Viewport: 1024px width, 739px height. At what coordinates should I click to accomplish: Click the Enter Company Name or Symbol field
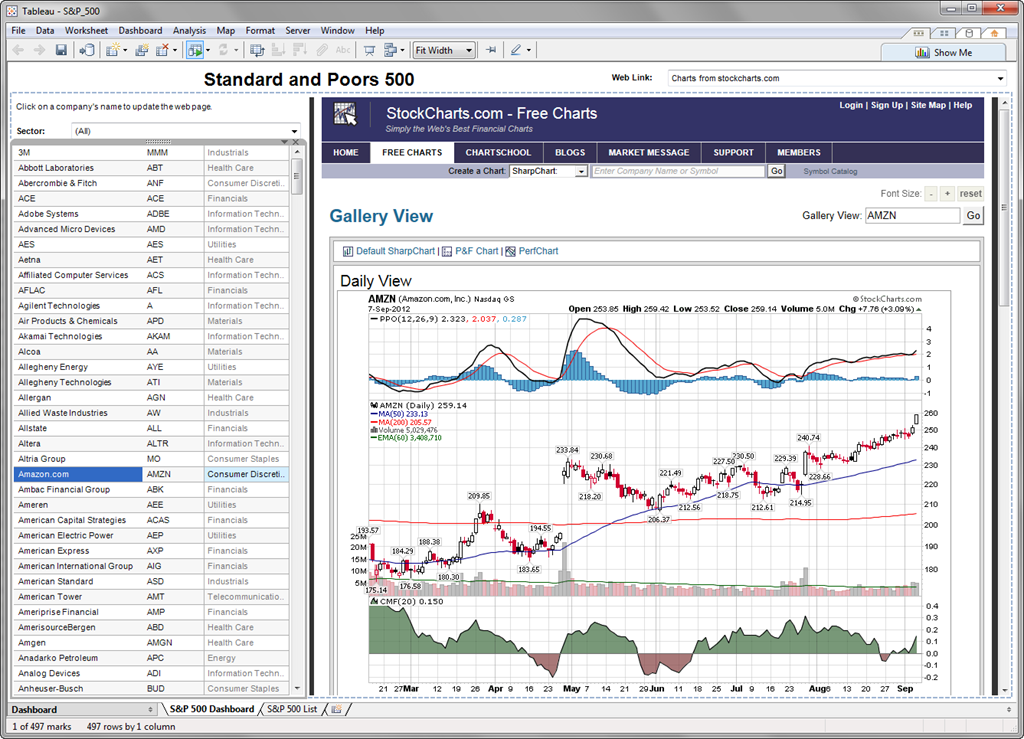[x=678, y=171]
